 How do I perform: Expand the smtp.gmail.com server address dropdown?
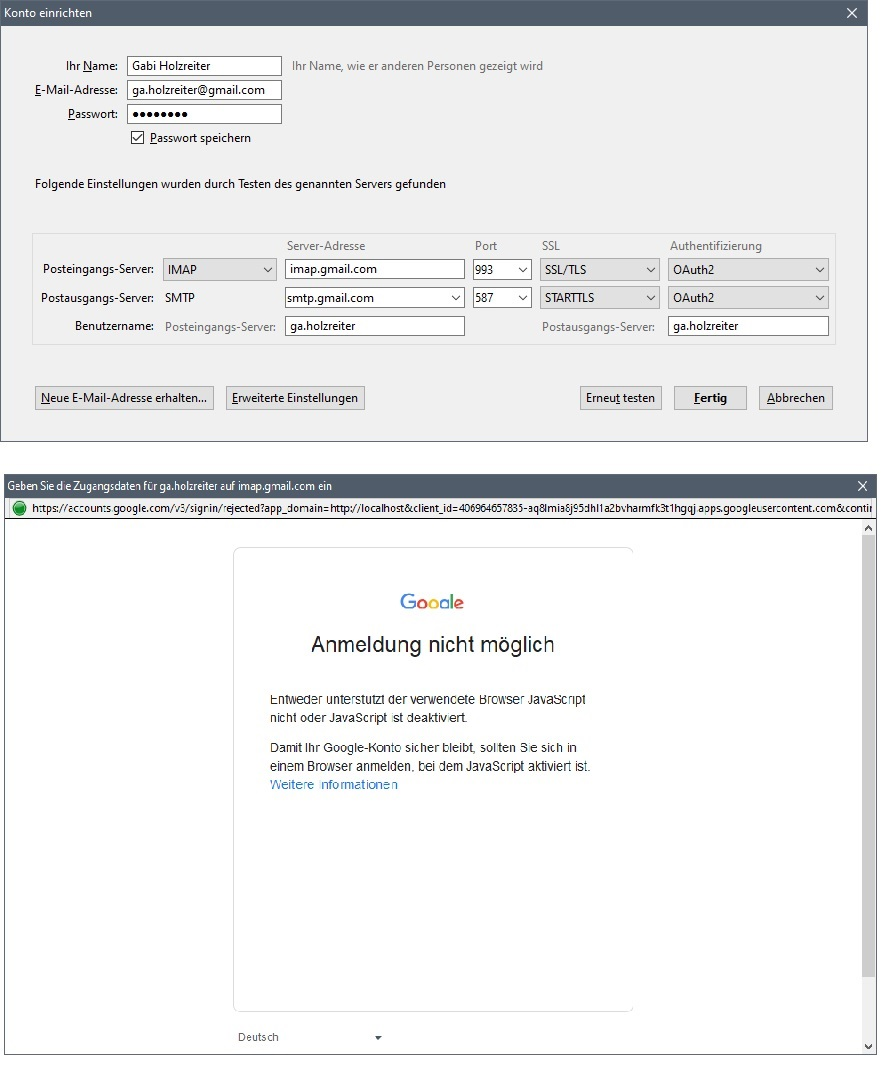tap(455, 298)
